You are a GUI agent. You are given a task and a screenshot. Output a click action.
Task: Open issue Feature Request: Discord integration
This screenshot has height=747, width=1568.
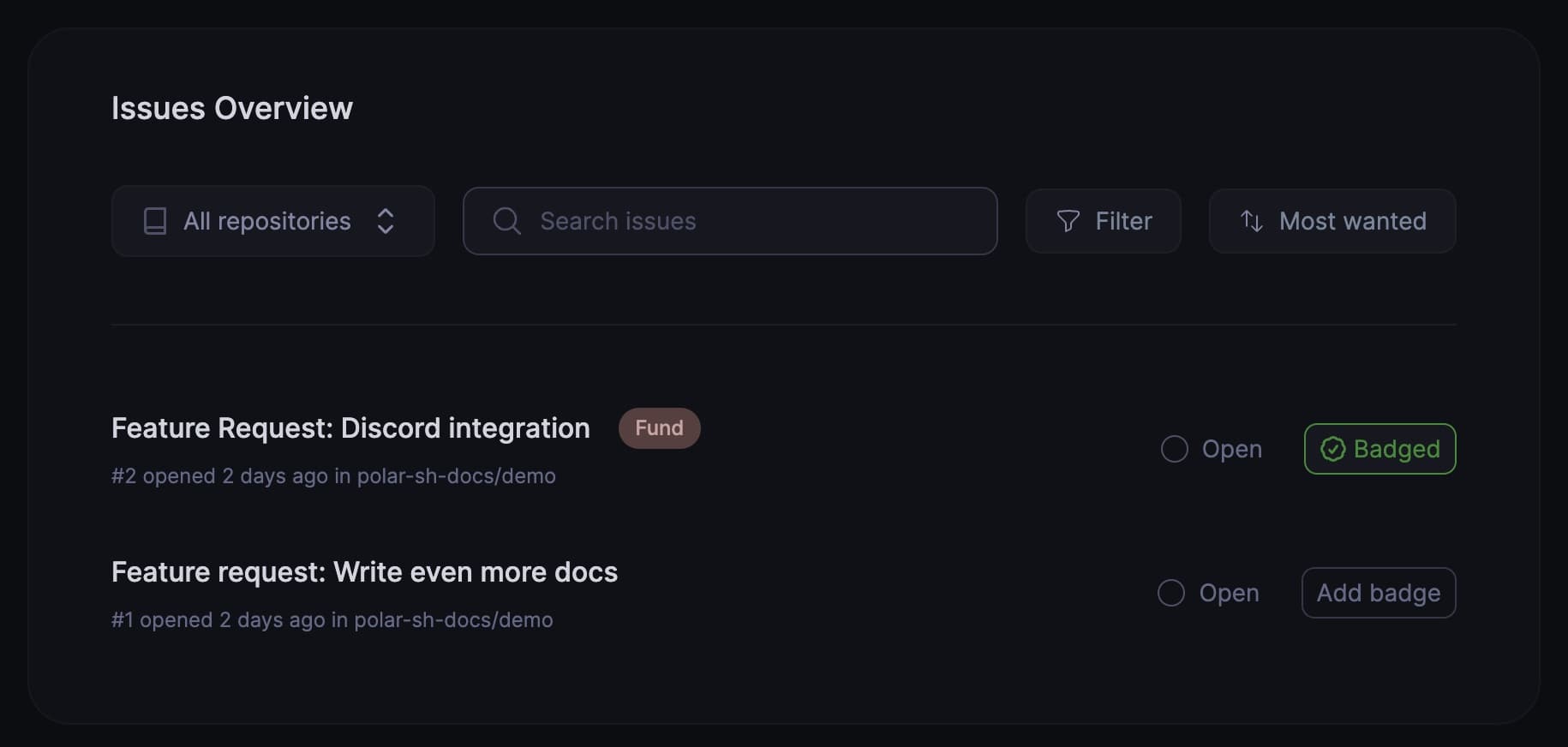[x=350, y=427]
